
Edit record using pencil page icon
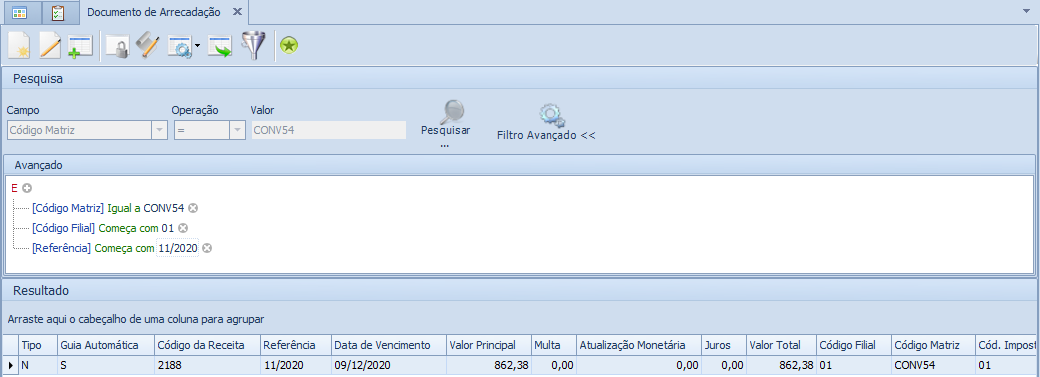50,46
